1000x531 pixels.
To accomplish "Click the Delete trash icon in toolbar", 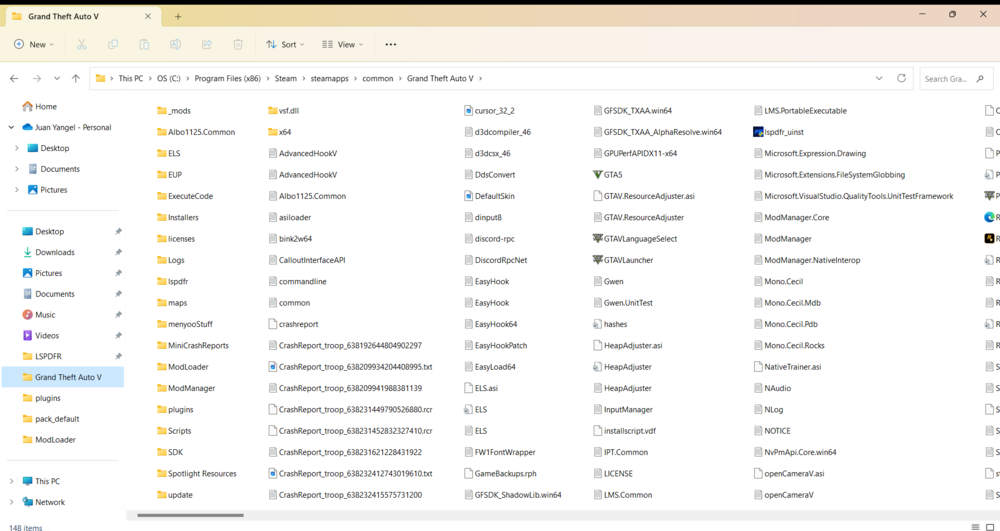I will point(238,45).
